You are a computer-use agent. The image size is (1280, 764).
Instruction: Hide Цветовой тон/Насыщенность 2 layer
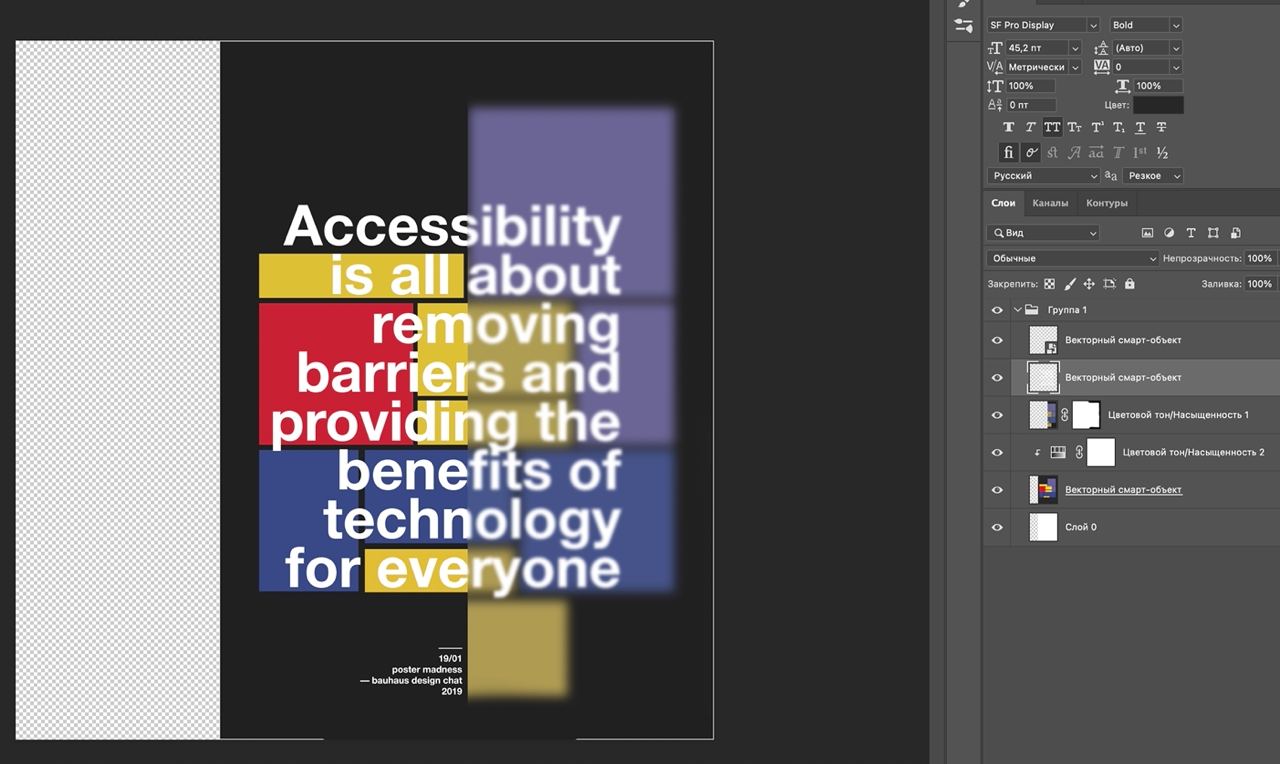point(997,453)
